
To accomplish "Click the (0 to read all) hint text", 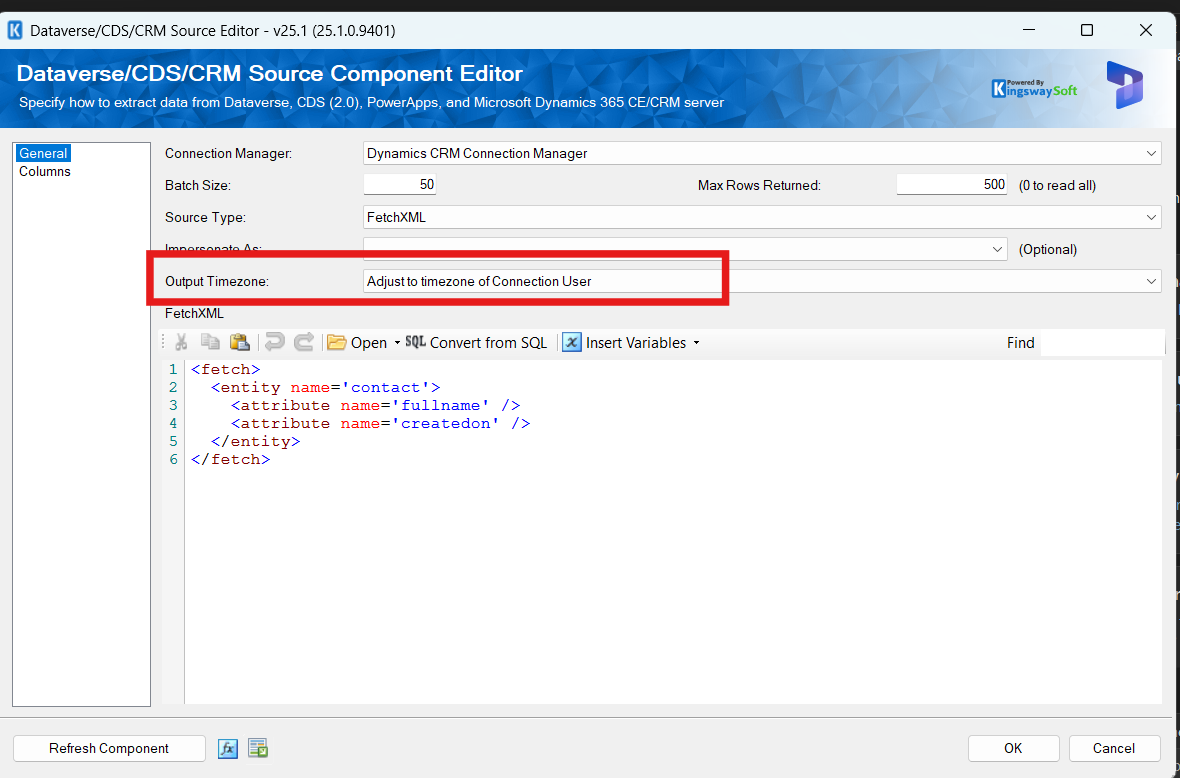I will click(1057, 185).
